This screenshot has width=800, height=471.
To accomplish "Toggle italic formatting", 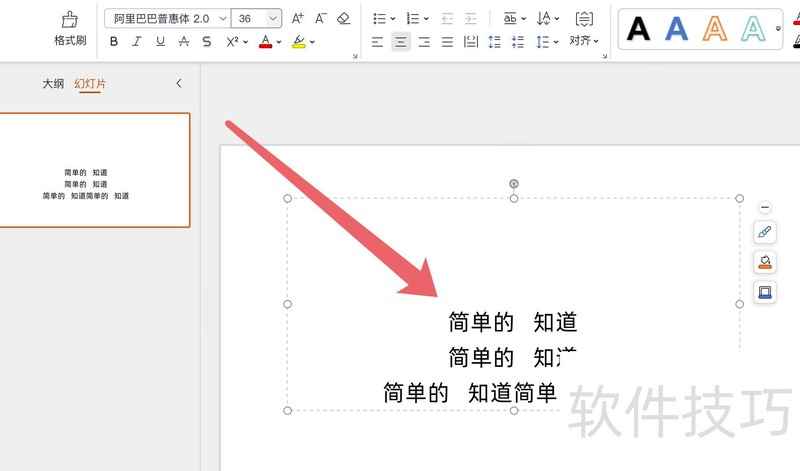I will point(137,41).
